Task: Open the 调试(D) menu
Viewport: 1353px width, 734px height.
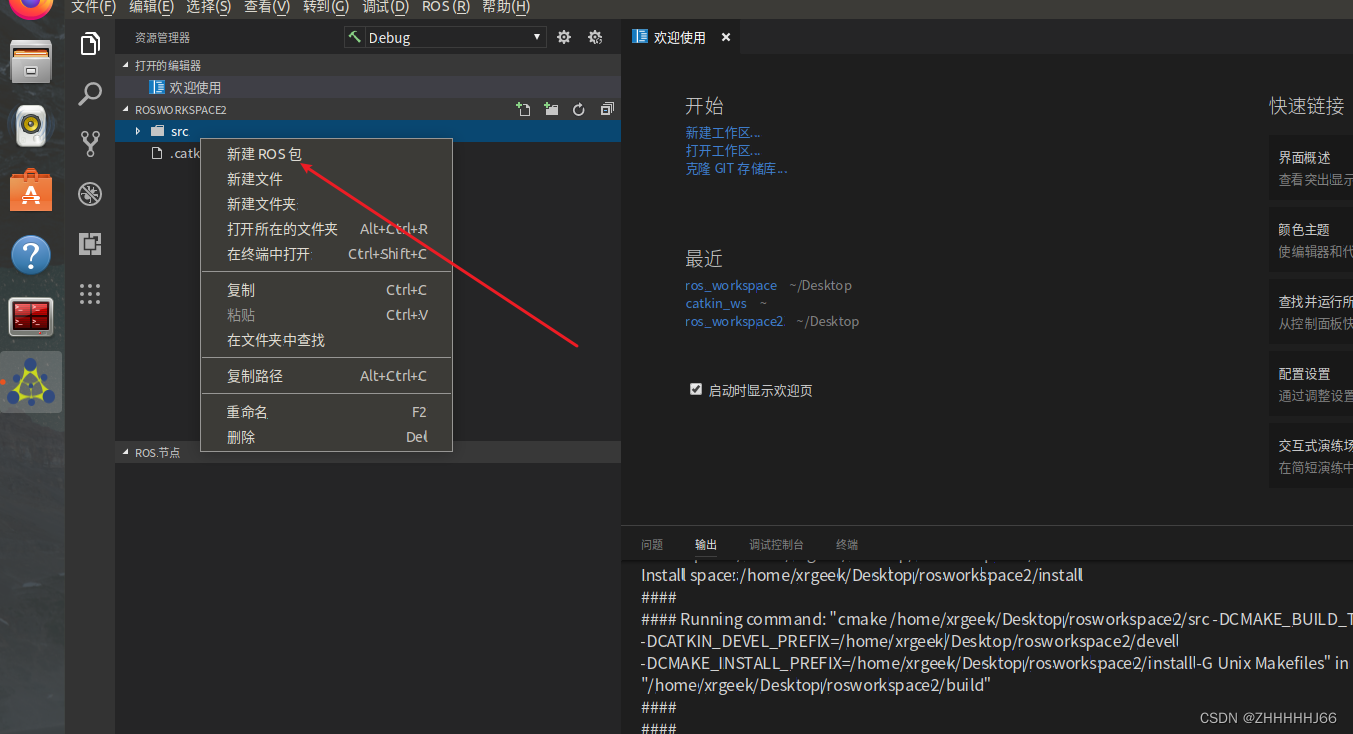Action: [x=385, y=7]
